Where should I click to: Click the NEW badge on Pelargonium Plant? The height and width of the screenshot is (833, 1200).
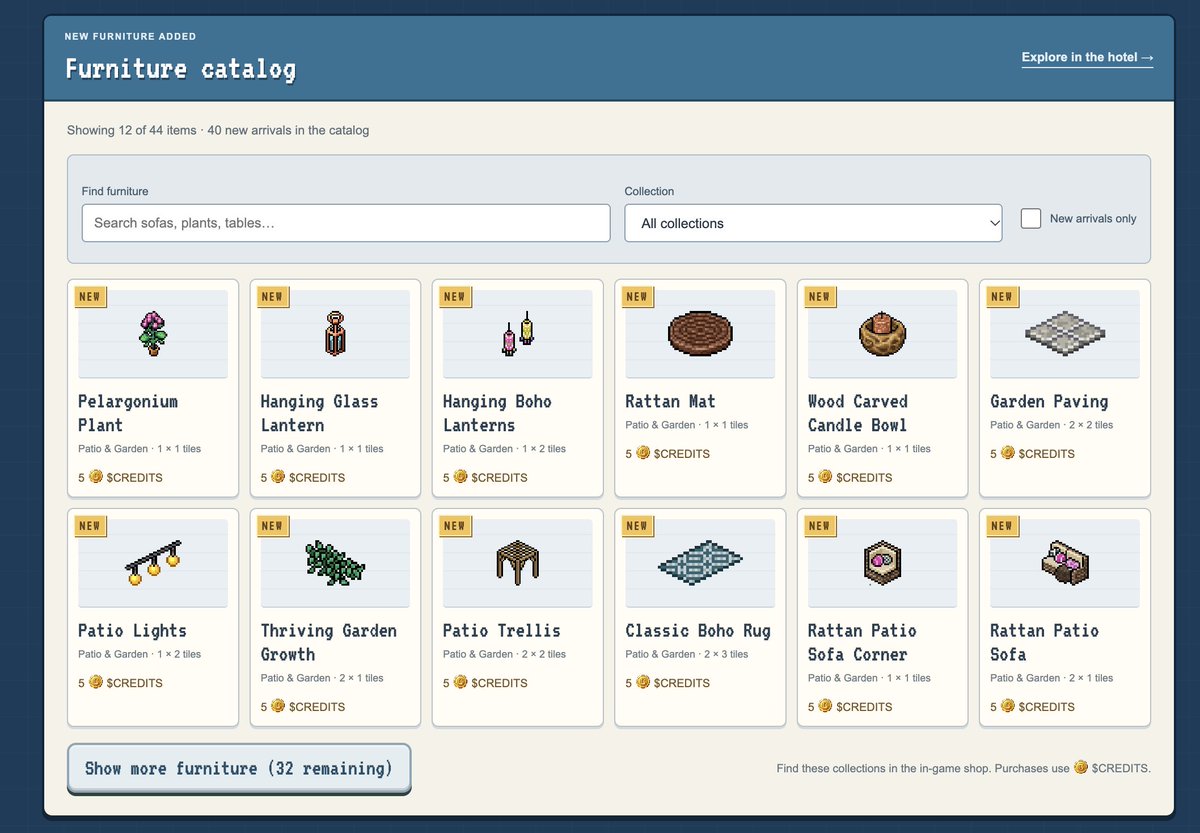point(90,296)
